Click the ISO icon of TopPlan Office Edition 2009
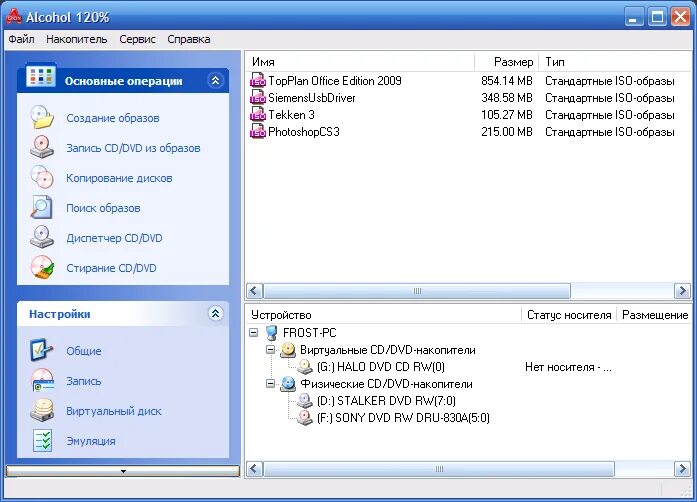Viewport: 697px width, 502px height. coord(258,81)
